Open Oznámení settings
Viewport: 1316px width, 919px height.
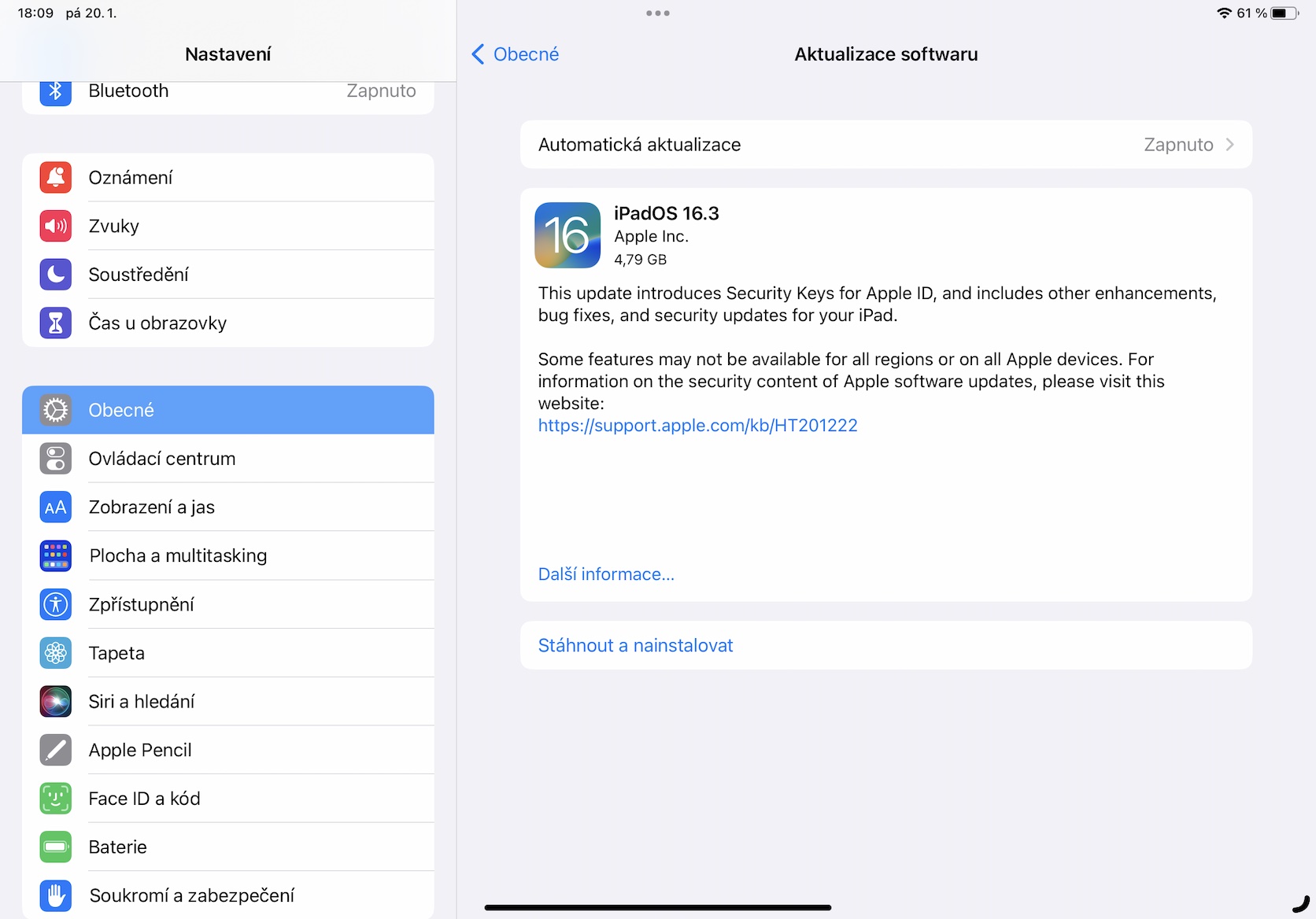pyautogui.click(x=228, y=178)
